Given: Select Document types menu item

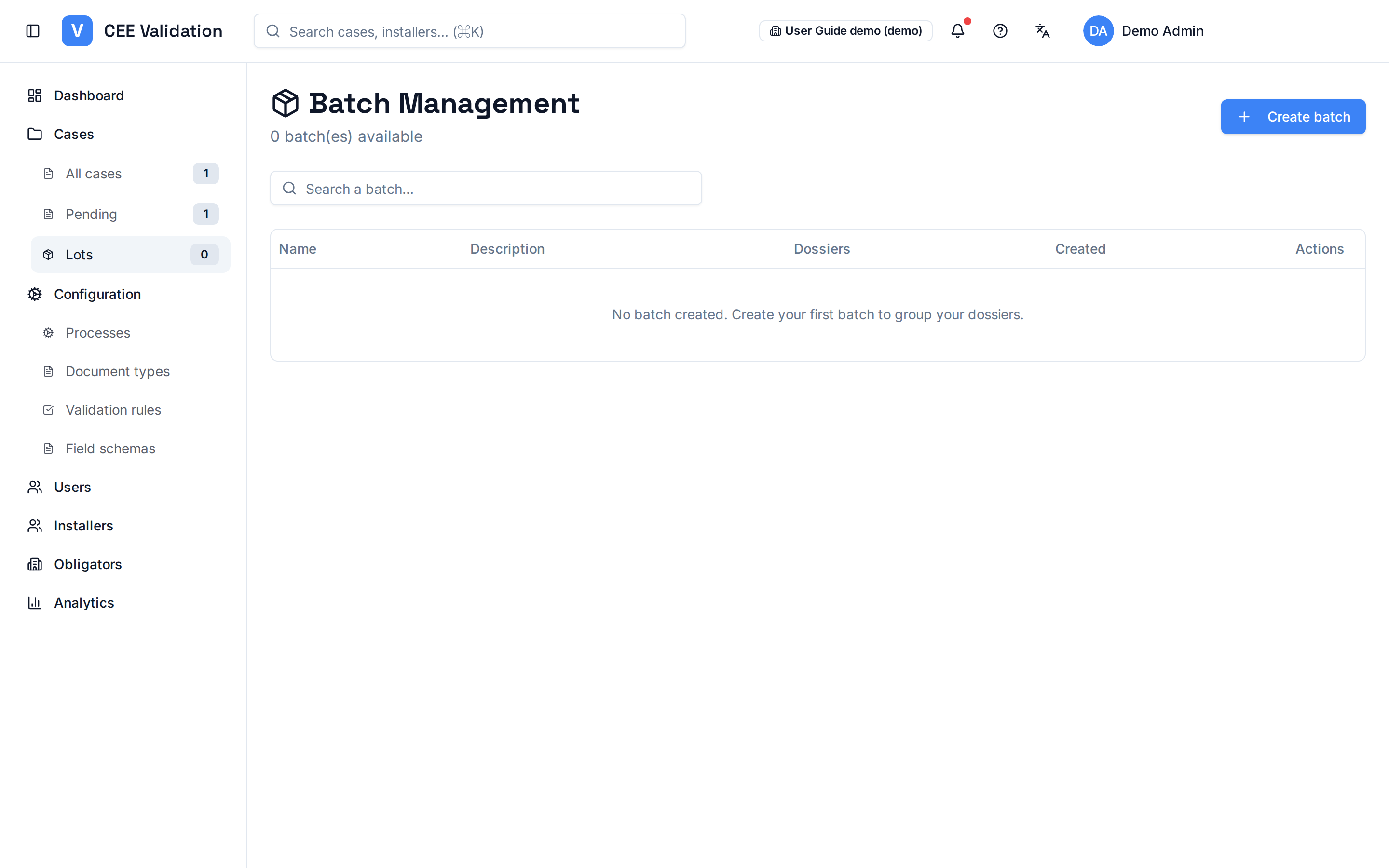Looking at the screenshot, I should pyautogui.click(x=131, y=371).
